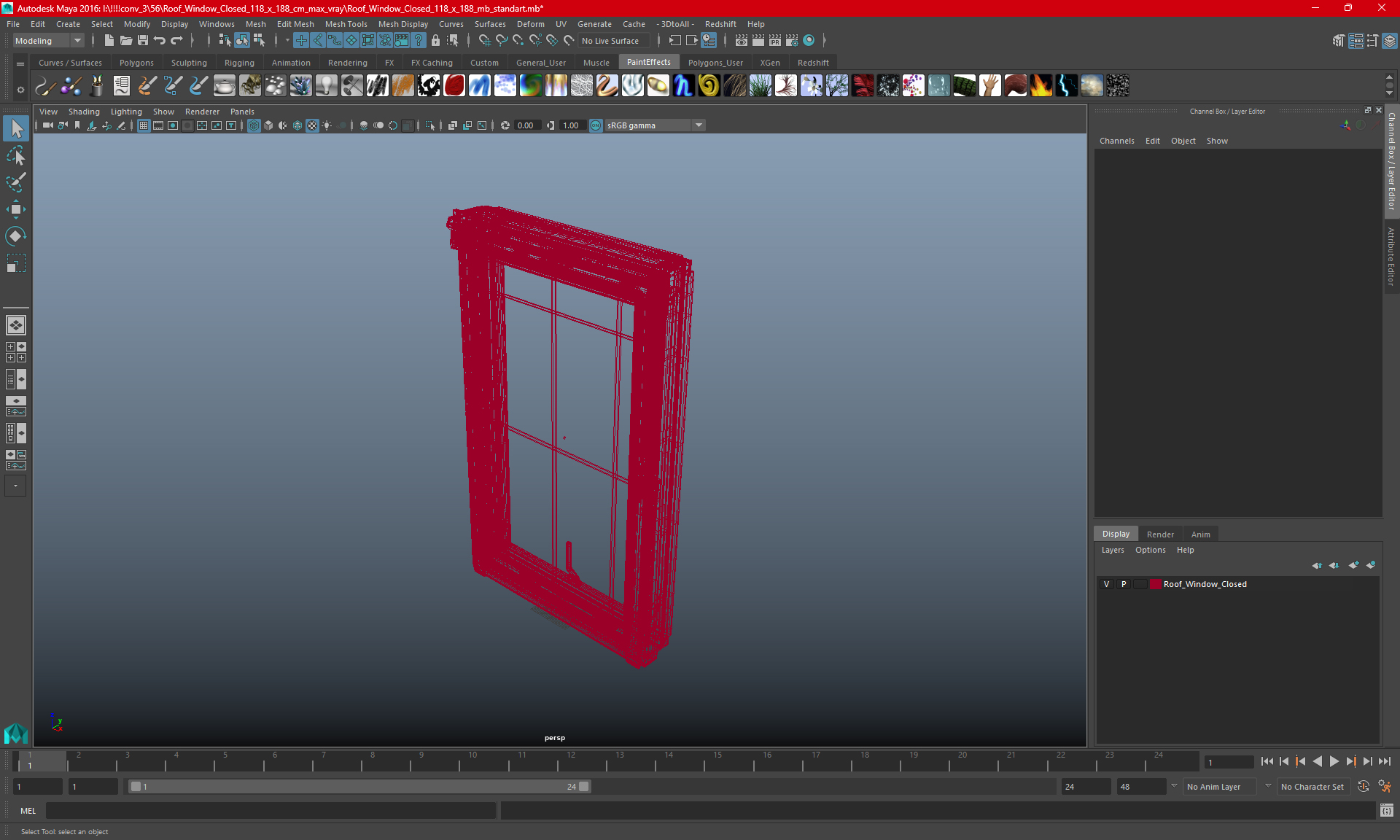Open the Deform menu
The height and width of the screenshot is (840, 1400).
[x=530, y=24]
